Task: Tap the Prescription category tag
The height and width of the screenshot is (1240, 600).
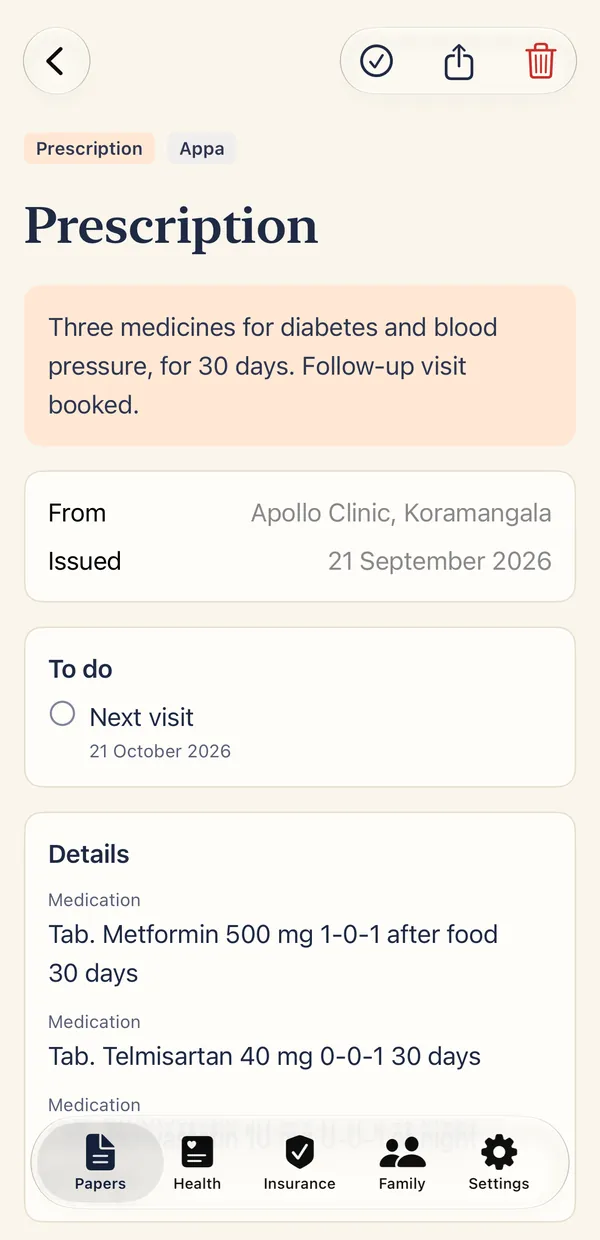Action: 89,149
